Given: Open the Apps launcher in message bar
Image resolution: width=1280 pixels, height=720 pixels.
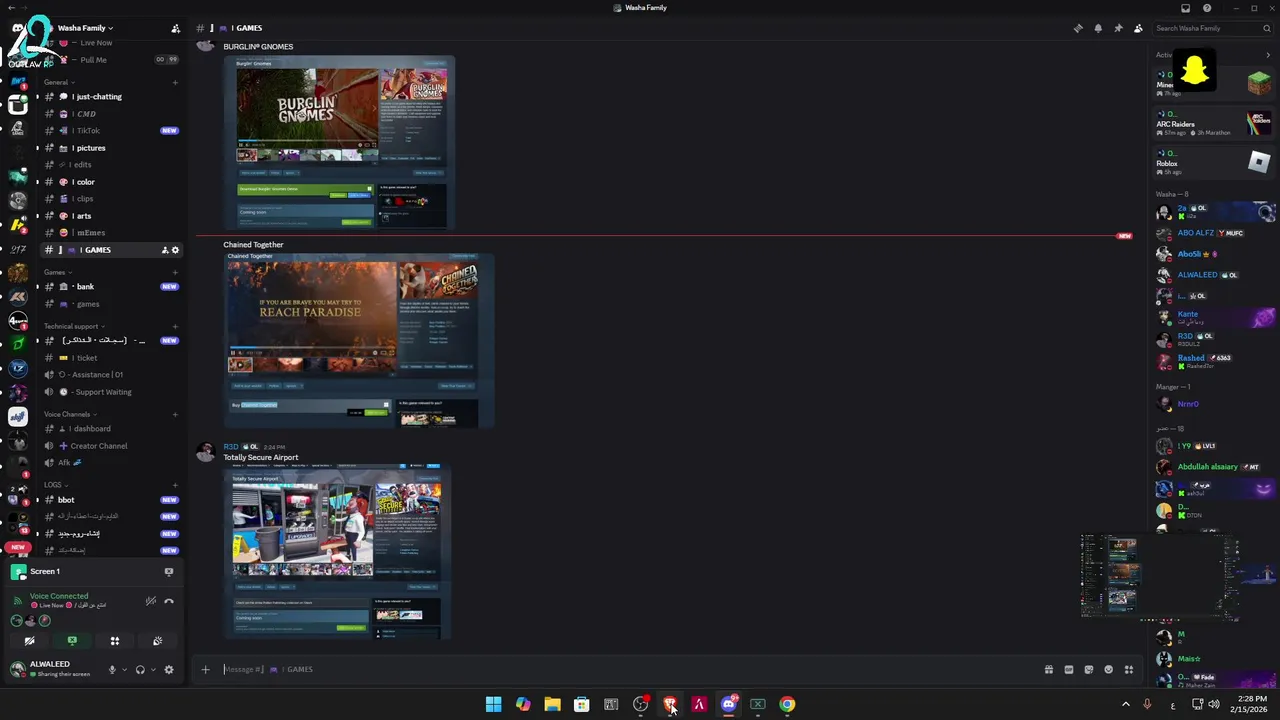Looking at the screenshot, I should pyautogui.click(x=1128, y=670).
